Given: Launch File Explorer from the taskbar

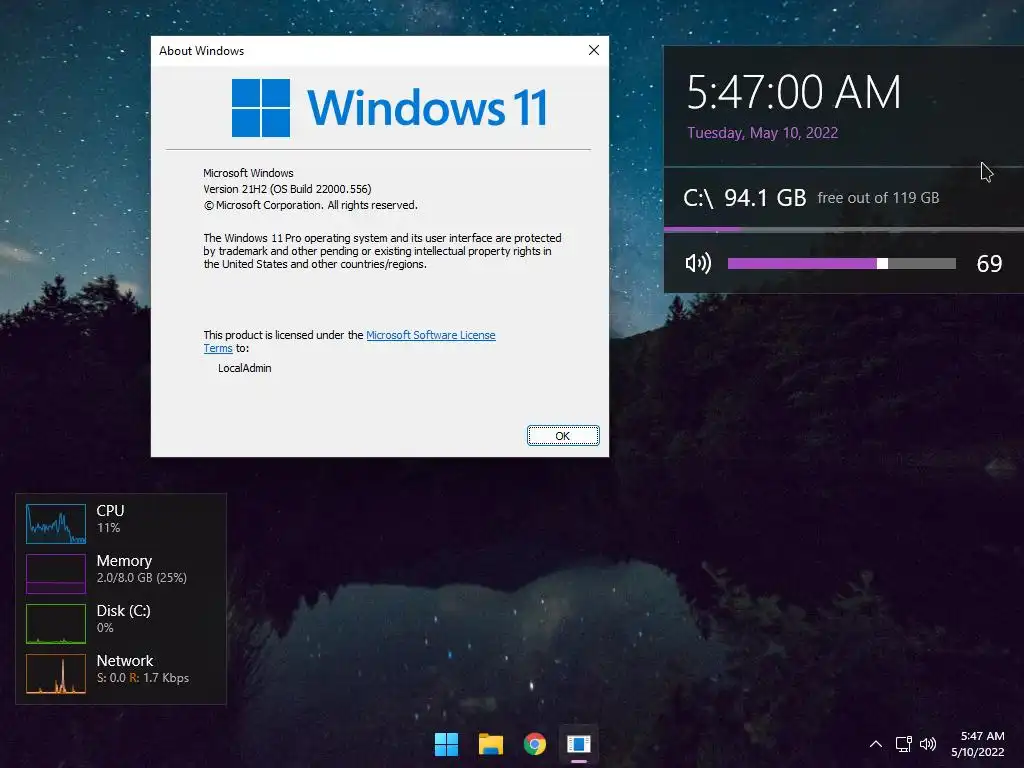Looking at the screenshot, I should click(x=490, y=744).
